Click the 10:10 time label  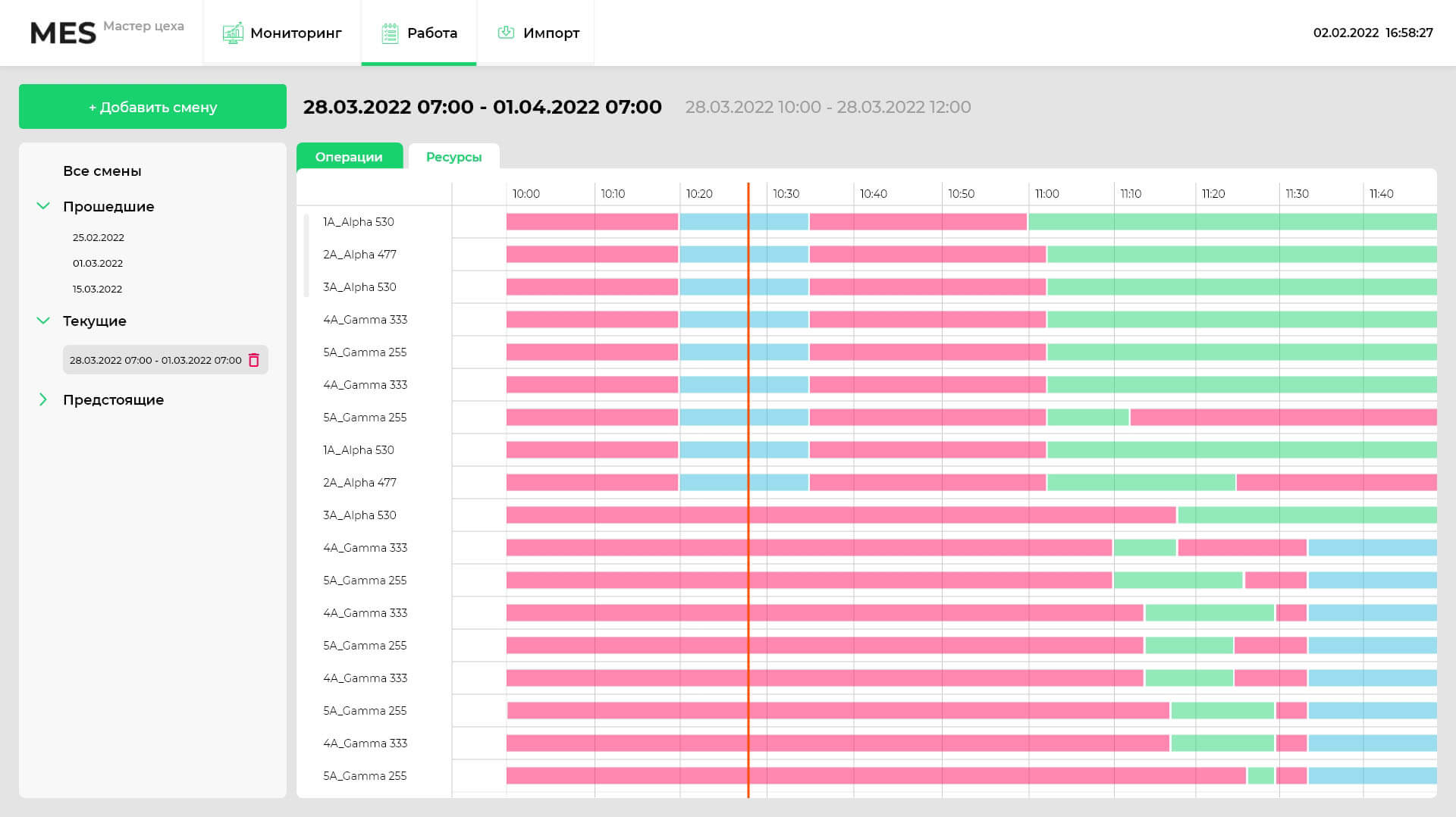click(x=613, y=194)
